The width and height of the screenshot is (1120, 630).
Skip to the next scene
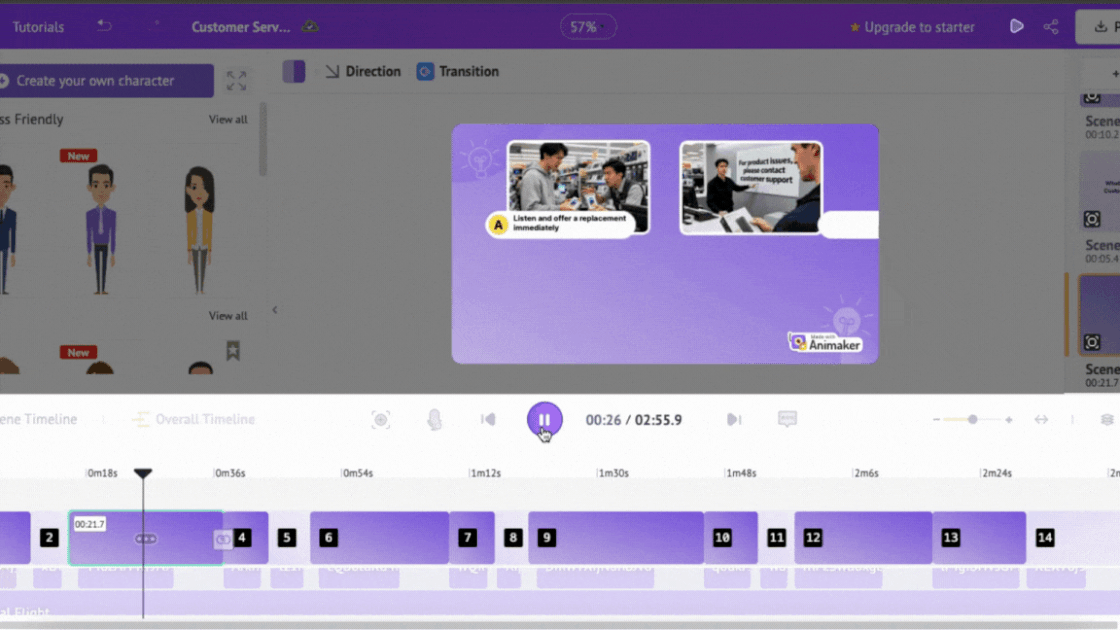734,420
